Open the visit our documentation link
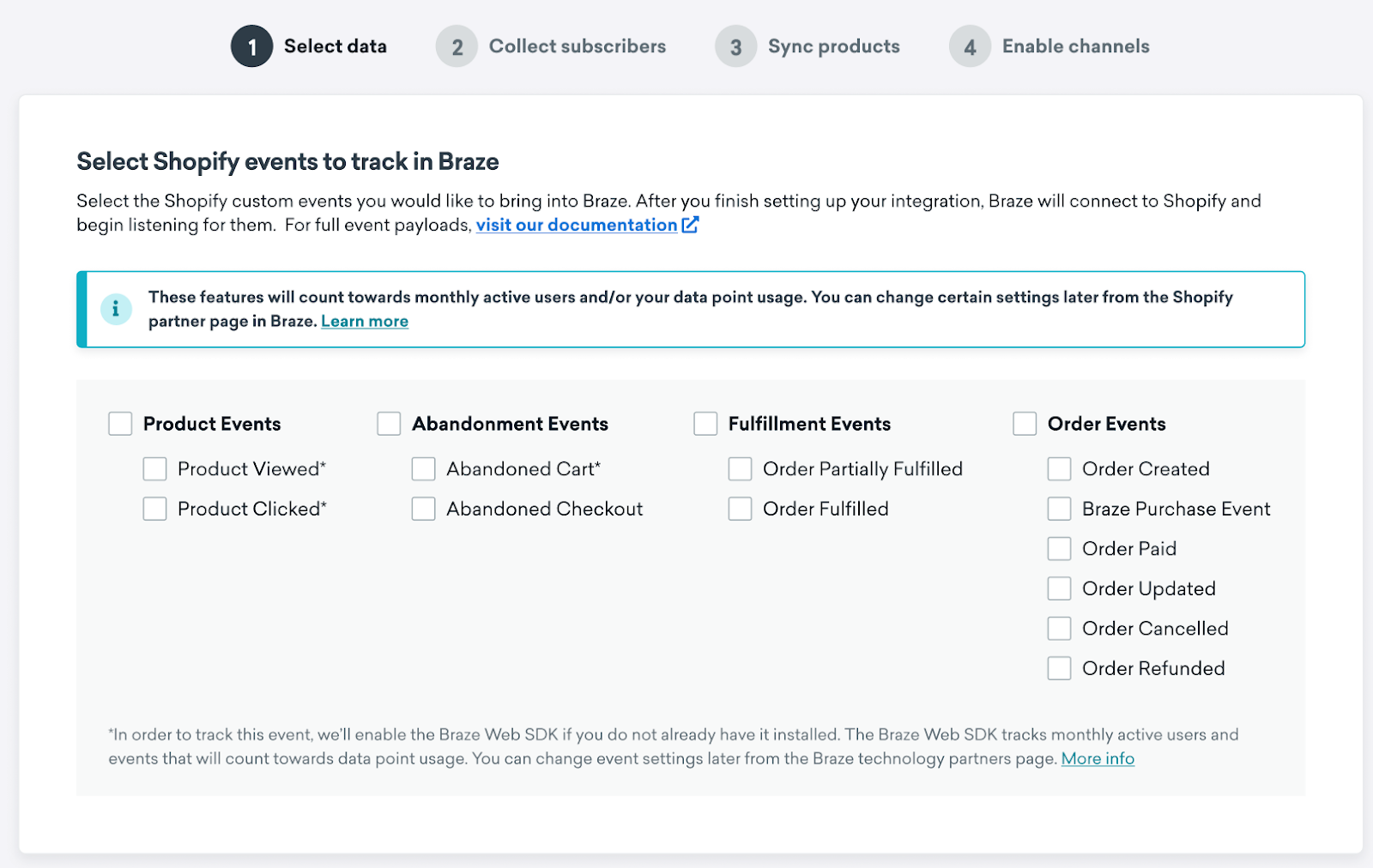The height and width of the screenshot is (868, 1373). coord(577,225)
